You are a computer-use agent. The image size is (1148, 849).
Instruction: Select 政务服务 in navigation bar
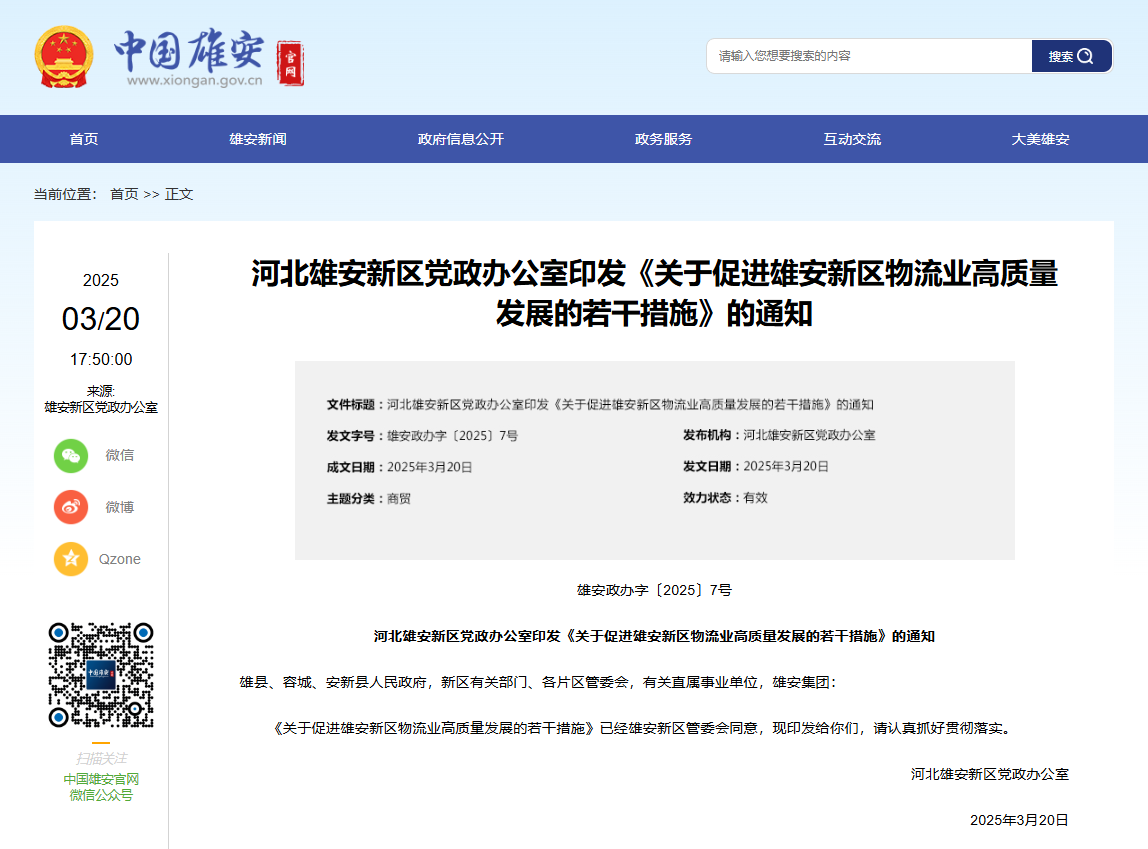coord(663,139)
